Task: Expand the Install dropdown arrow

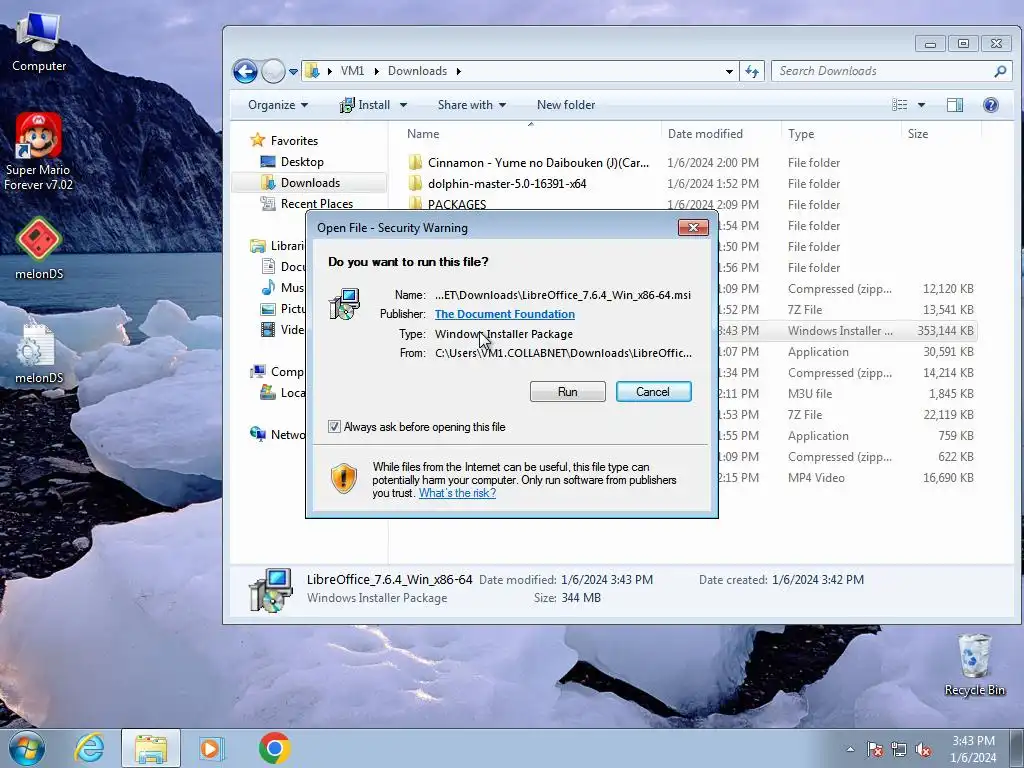Action: coord(403,104)
